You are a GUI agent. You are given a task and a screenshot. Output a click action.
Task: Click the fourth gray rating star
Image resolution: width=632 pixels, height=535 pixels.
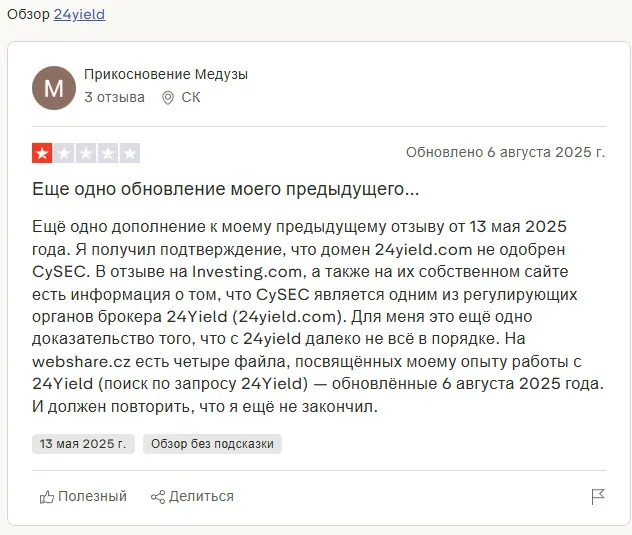click(x=108, y=153)
